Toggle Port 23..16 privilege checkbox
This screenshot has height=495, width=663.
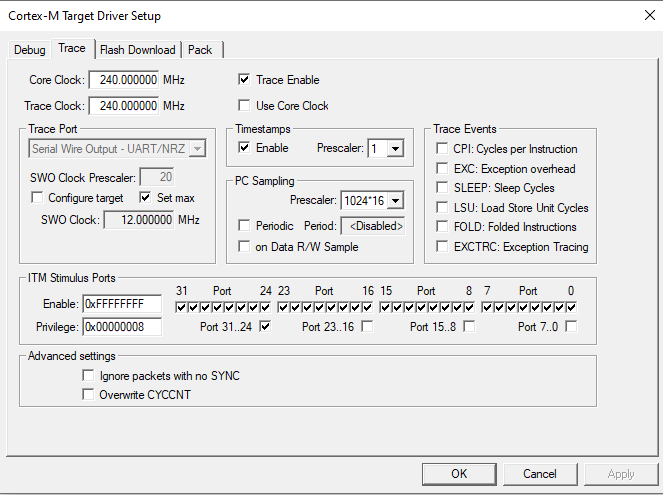[x=367, y=326]
